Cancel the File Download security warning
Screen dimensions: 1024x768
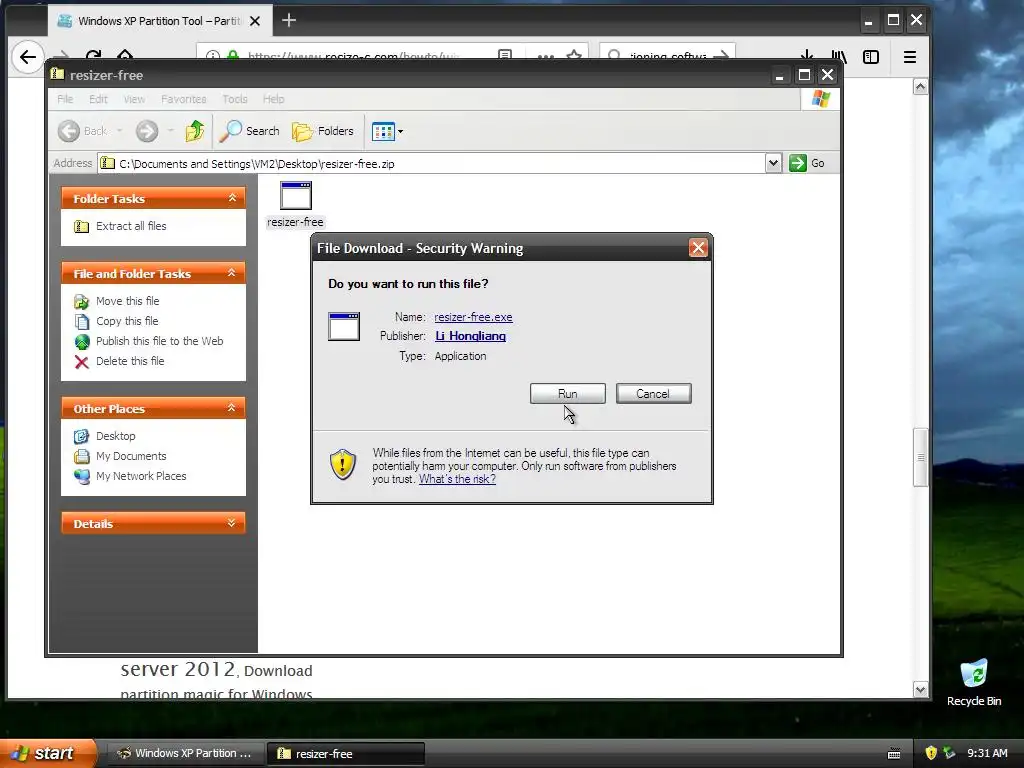tap(653, 394)
